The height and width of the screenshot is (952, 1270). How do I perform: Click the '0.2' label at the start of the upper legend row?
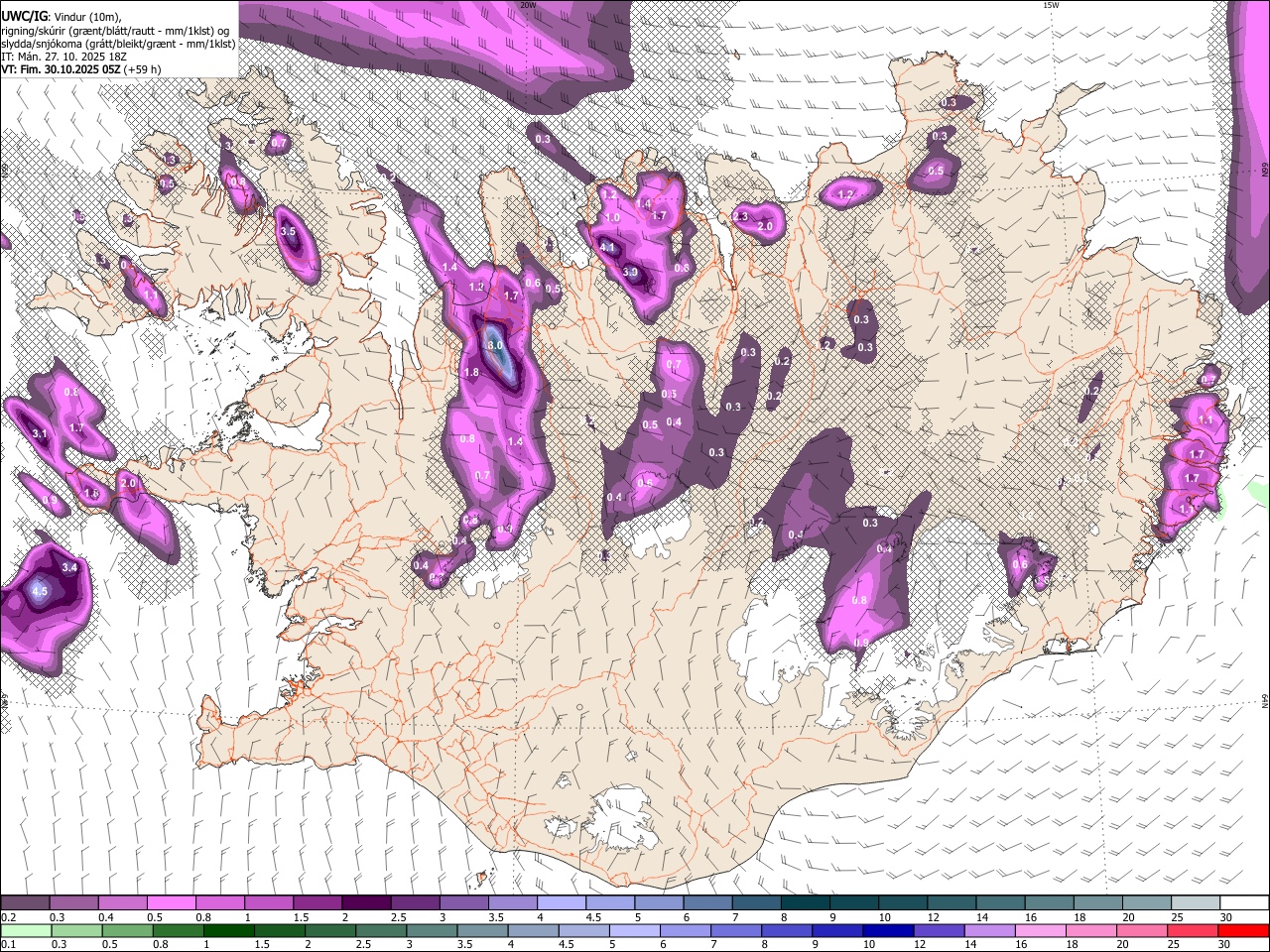tap(8, 917)
